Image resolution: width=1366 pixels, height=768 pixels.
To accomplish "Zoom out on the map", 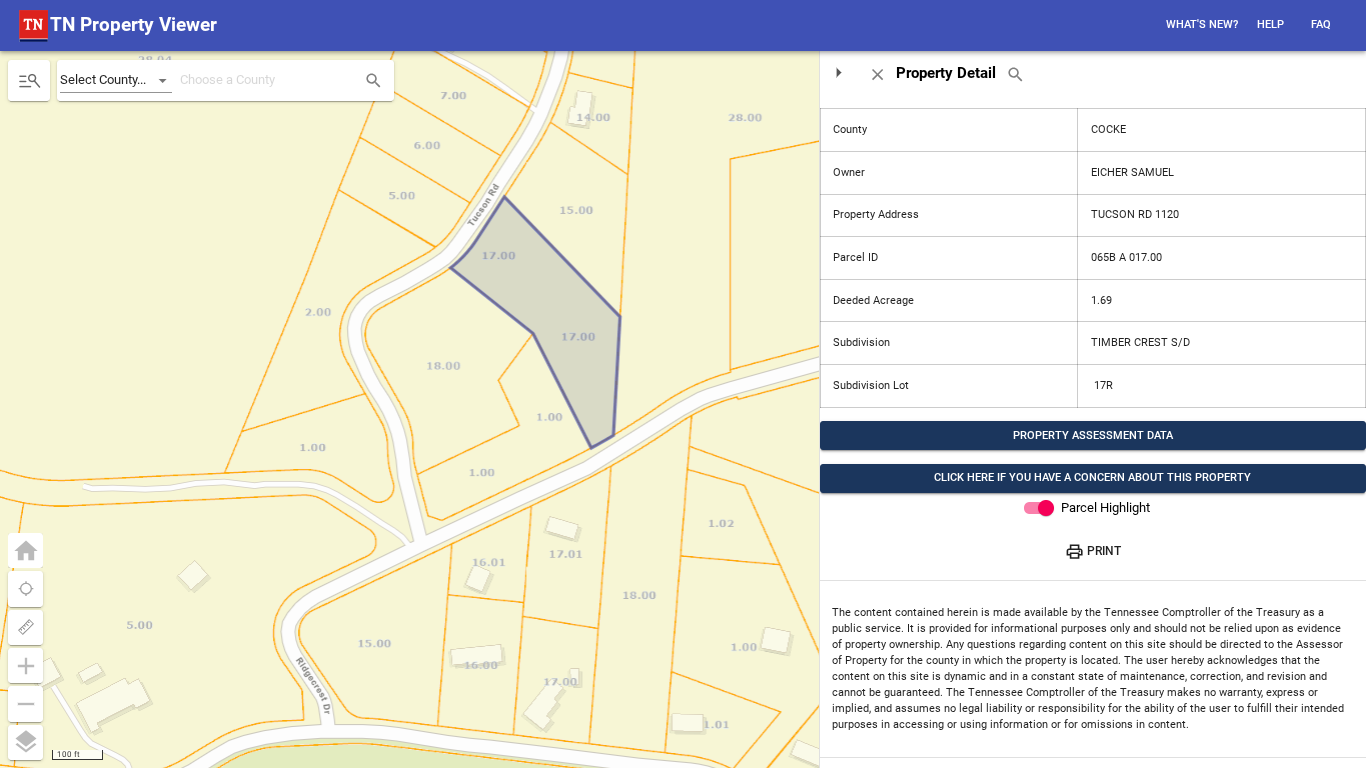I will [26, 704].
